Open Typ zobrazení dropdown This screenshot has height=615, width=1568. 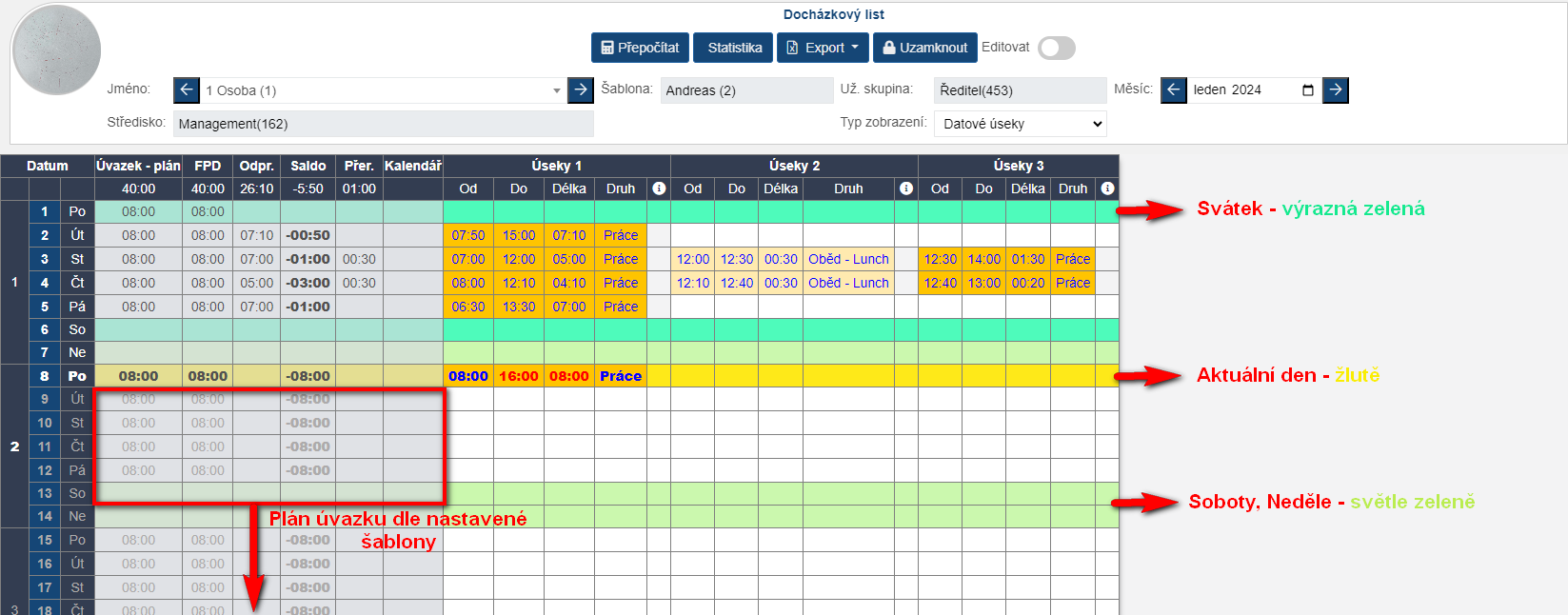pyautogui.click(x=1020, y=124)
